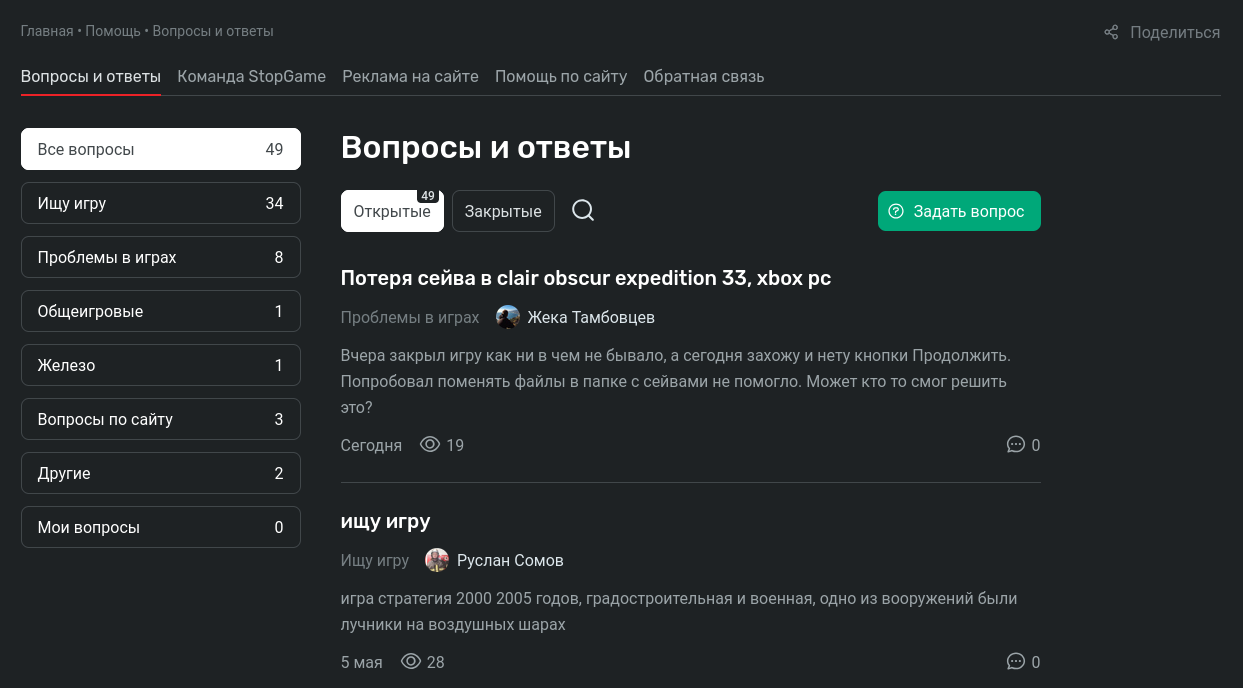Viewport: 1243px width, 688px height.
Task: Click the share icon next to Поделиться
Action: coord(1111,32)
